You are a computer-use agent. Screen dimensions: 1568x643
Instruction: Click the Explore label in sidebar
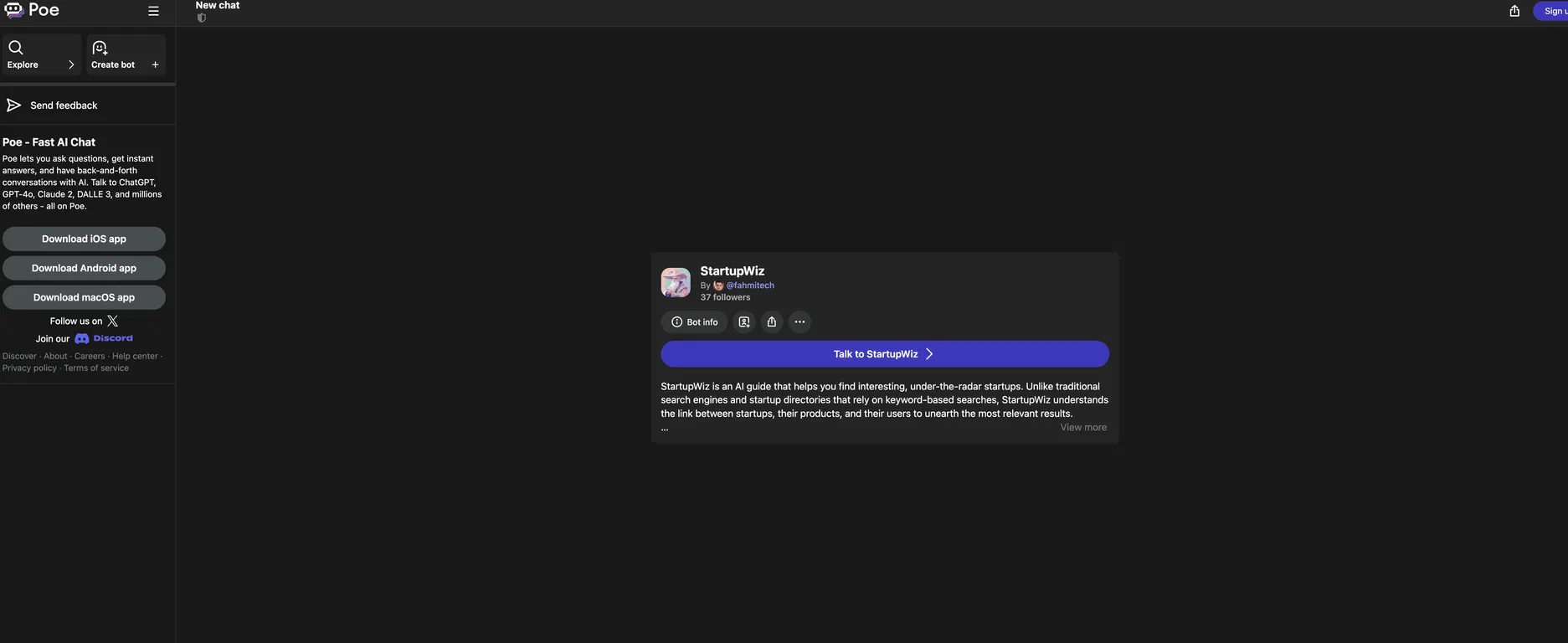pos(23,64)
